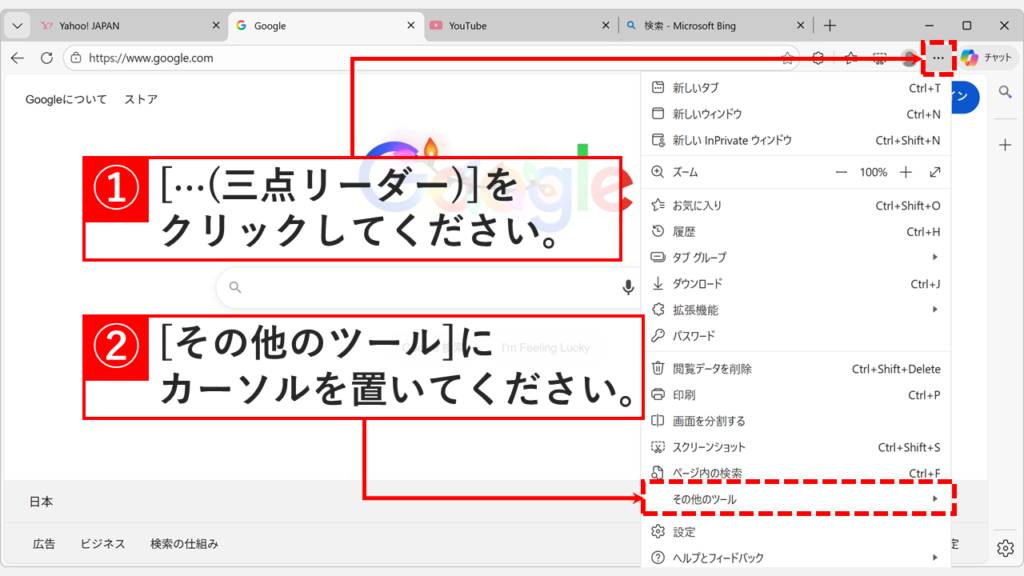
Task: Click plus to increase zoom above 100%
Action: pos(906,171)
